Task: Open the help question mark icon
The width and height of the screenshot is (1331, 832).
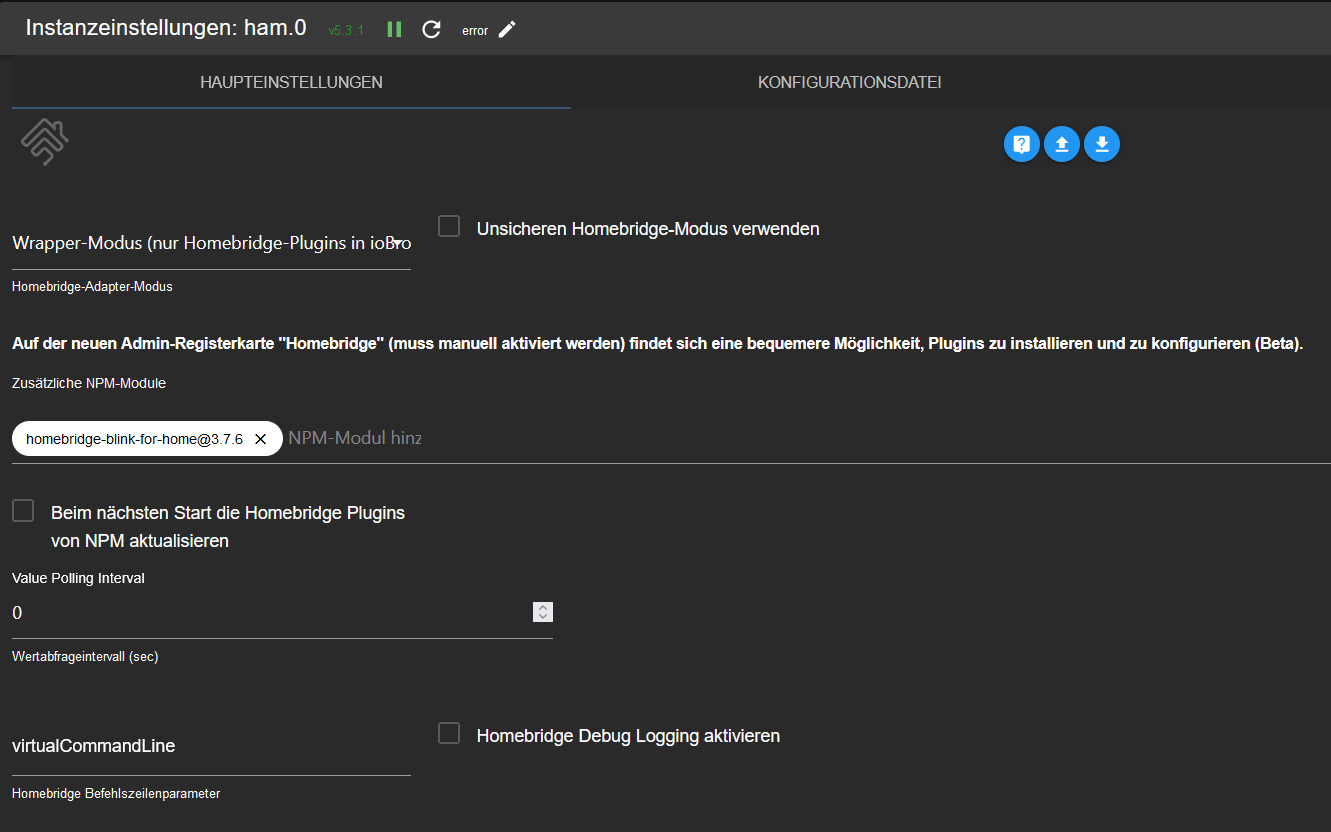Action: point(1021,144)
